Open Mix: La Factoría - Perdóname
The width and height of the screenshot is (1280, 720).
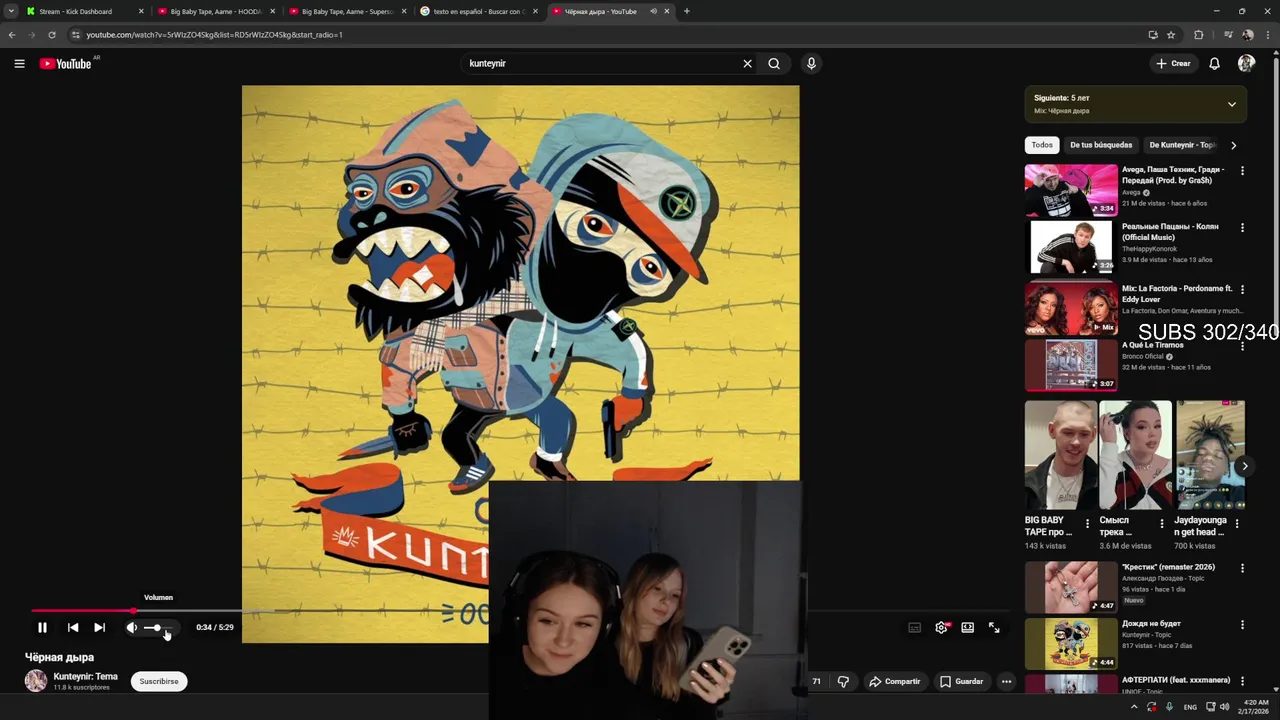(1071, 308)
